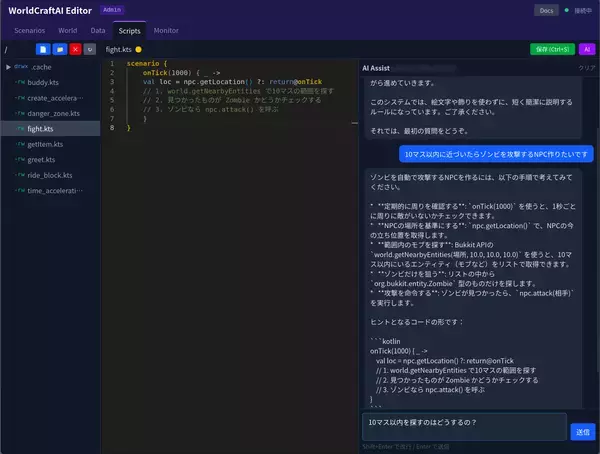Viewport: 600px width, 454px height.
Task: Click the new file icon
Action: coord(43,49)
